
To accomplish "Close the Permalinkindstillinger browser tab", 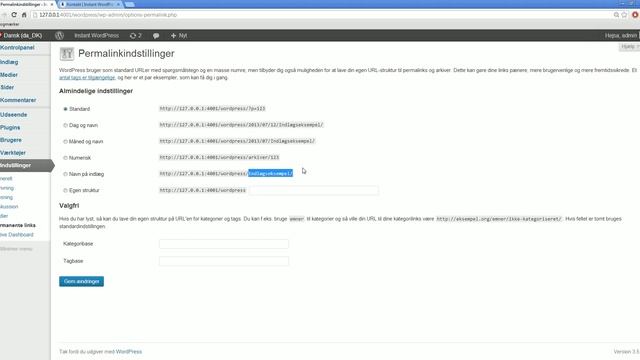I will click(52, 4).
